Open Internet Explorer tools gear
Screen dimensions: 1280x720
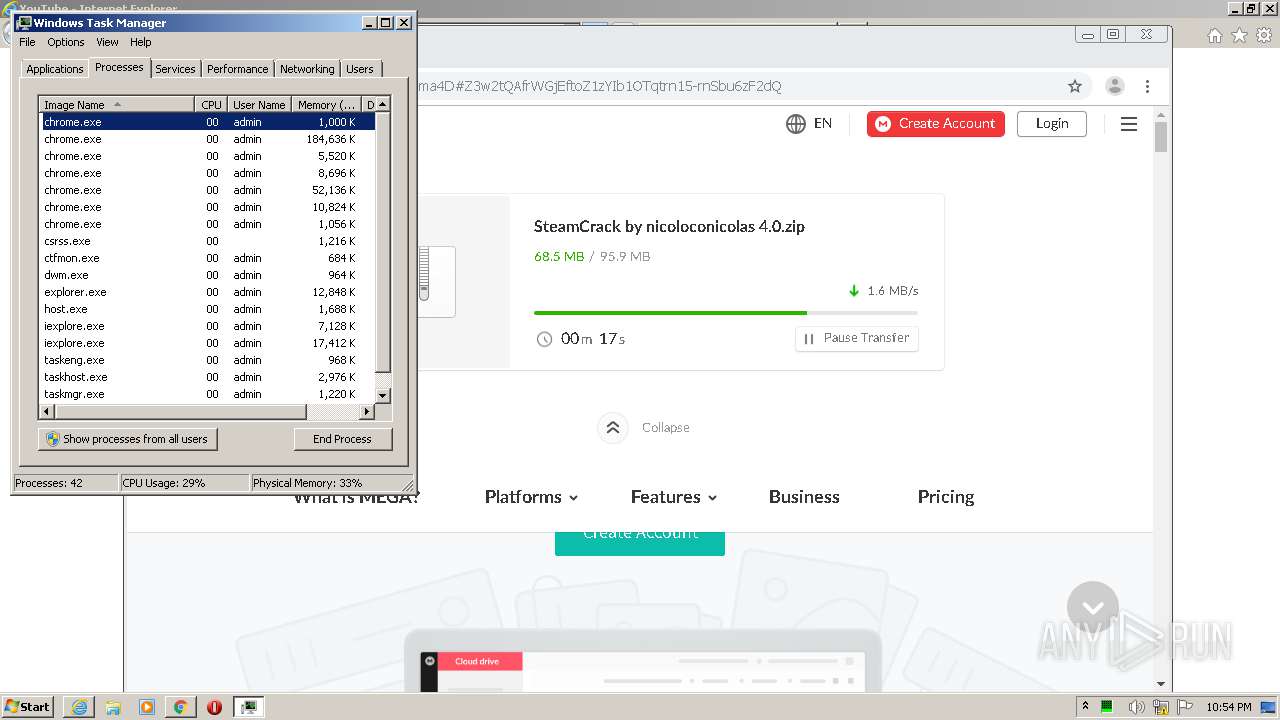click(x=1264, y=36)
